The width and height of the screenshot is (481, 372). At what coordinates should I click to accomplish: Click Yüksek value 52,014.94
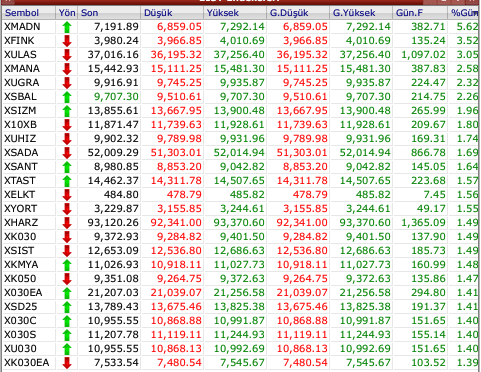point(239,153)
